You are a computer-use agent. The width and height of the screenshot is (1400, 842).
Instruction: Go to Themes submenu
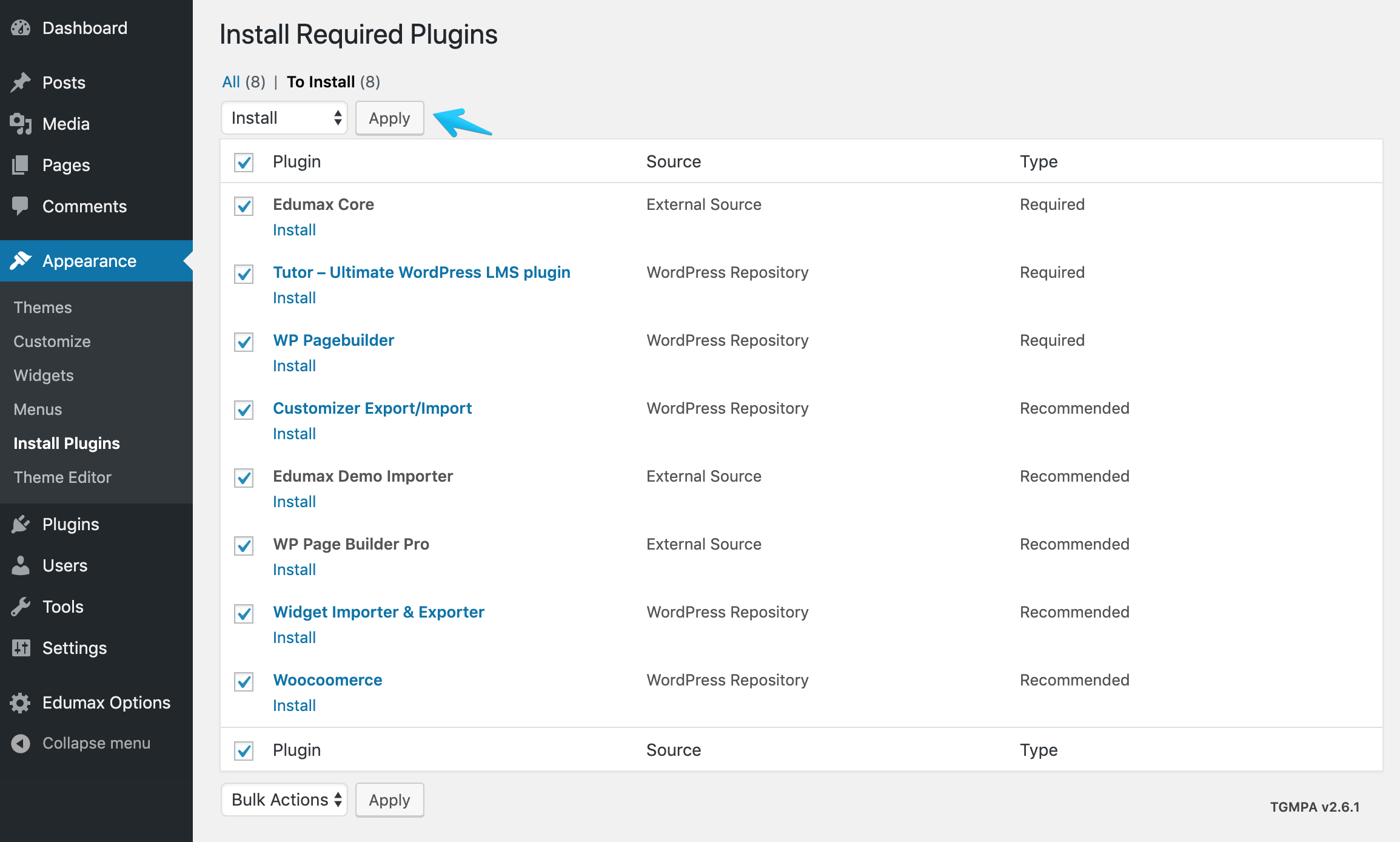pos(42,308)
